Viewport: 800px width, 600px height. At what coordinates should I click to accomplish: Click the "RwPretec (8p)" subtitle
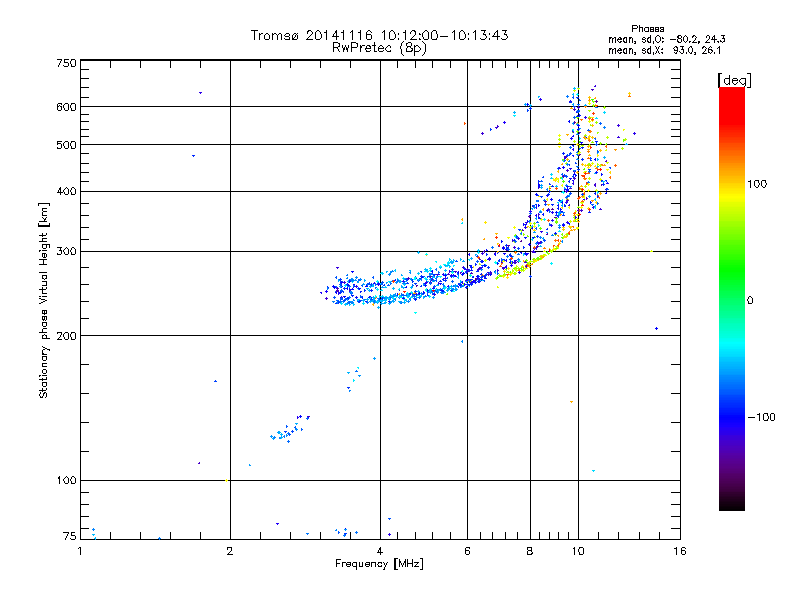tap(379, 48)
